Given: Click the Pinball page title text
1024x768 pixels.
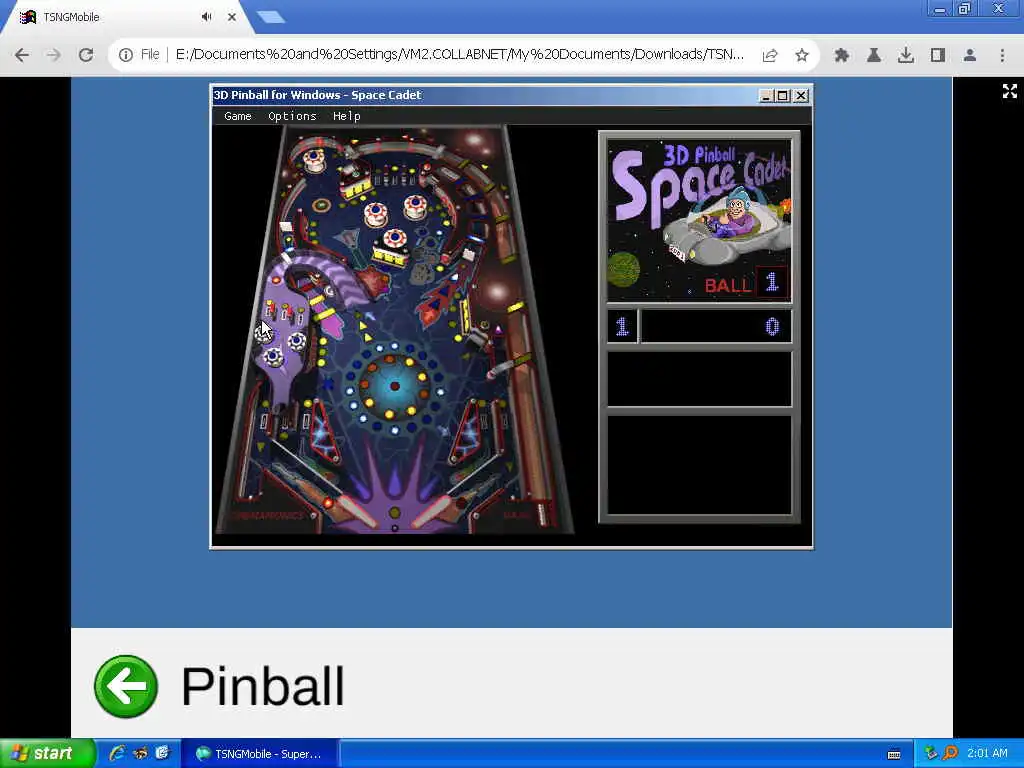Looking at the screenshot, I should pos(263,686).
